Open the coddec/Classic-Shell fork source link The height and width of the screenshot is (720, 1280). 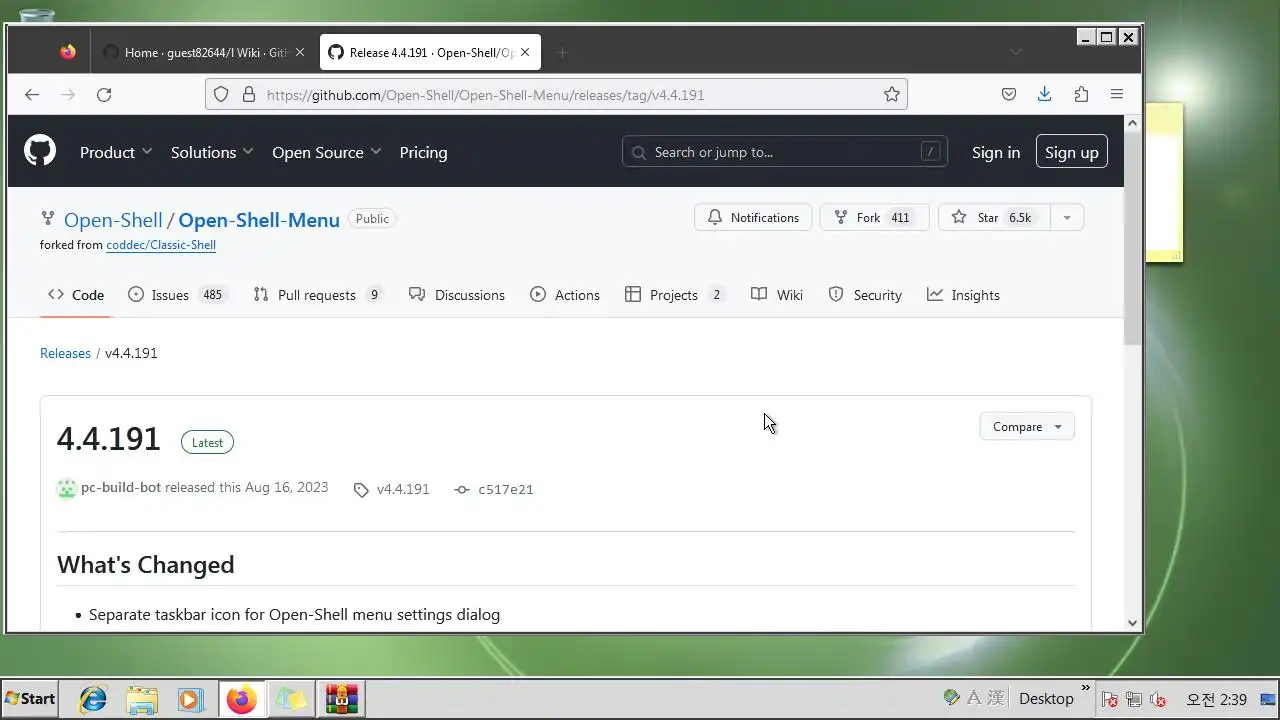[161, 245]
